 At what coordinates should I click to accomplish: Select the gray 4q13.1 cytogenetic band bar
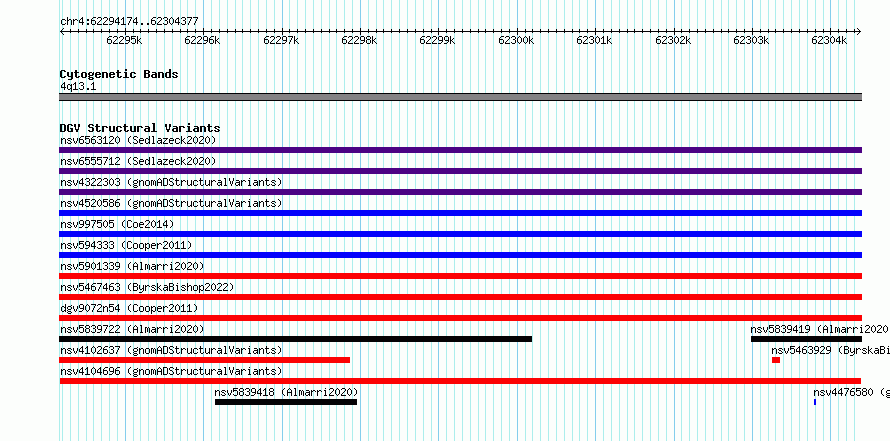click(460, 97)
